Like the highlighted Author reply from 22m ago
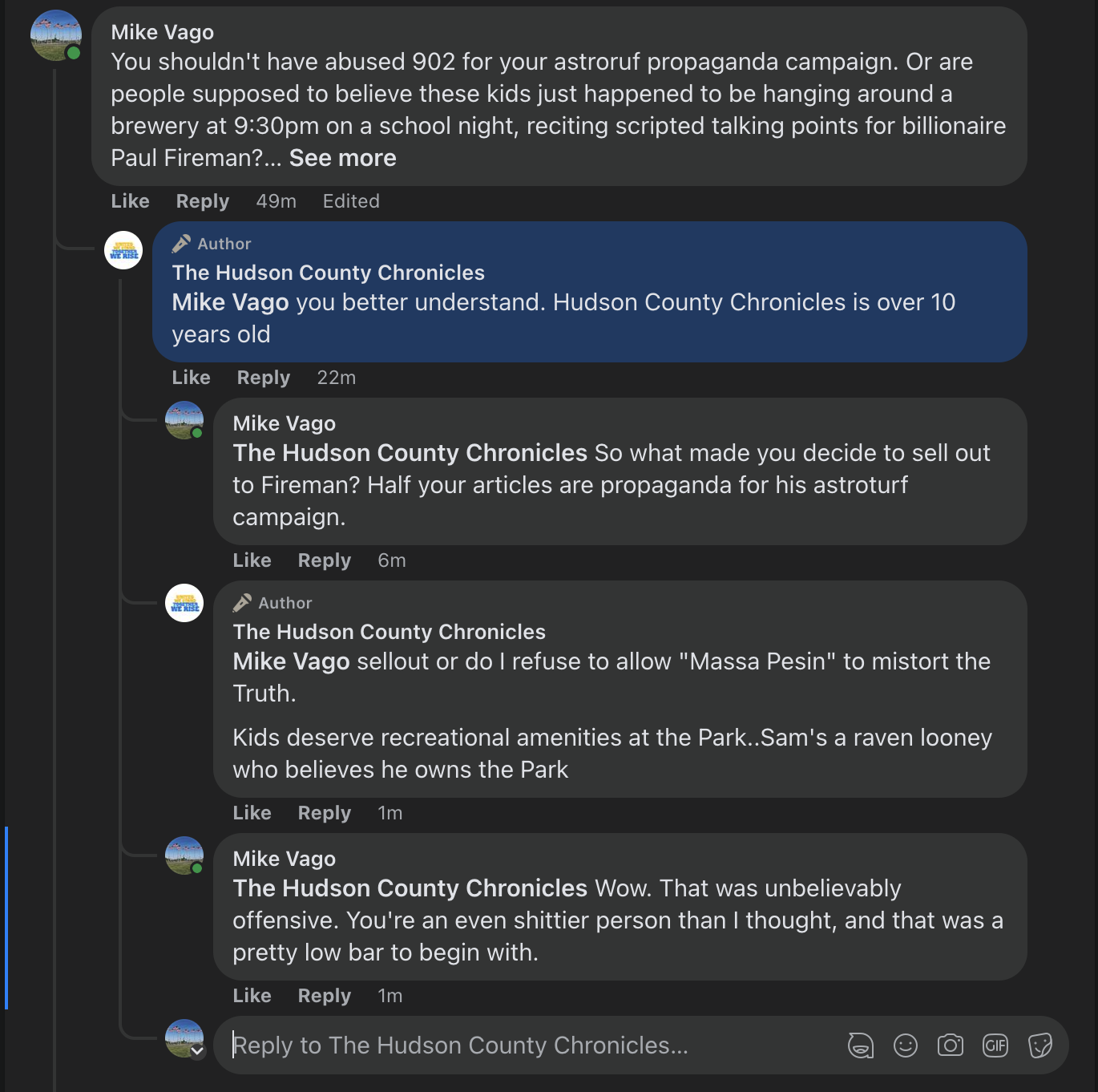The height and width of the screenshot is (1092, 1098). (191, 378)
